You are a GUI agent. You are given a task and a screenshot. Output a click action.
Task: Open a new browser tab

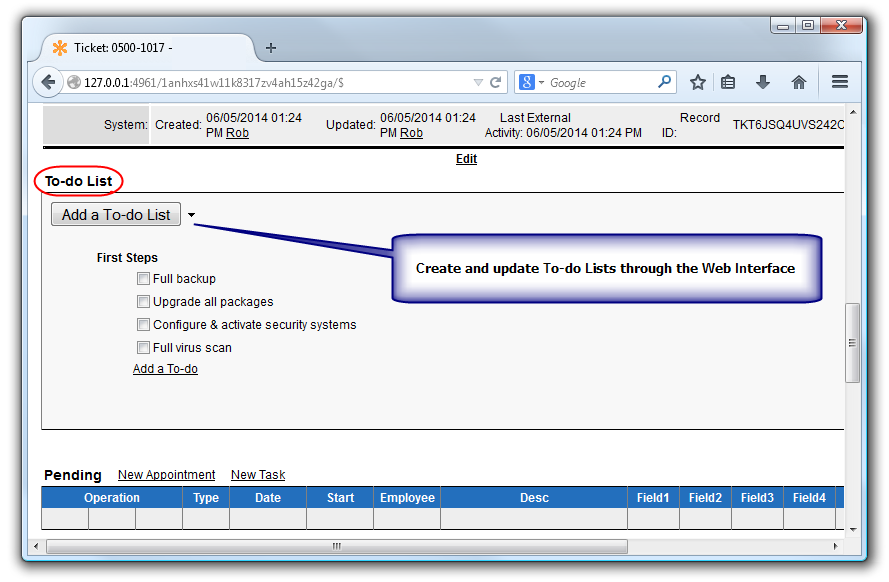point(270,46)
